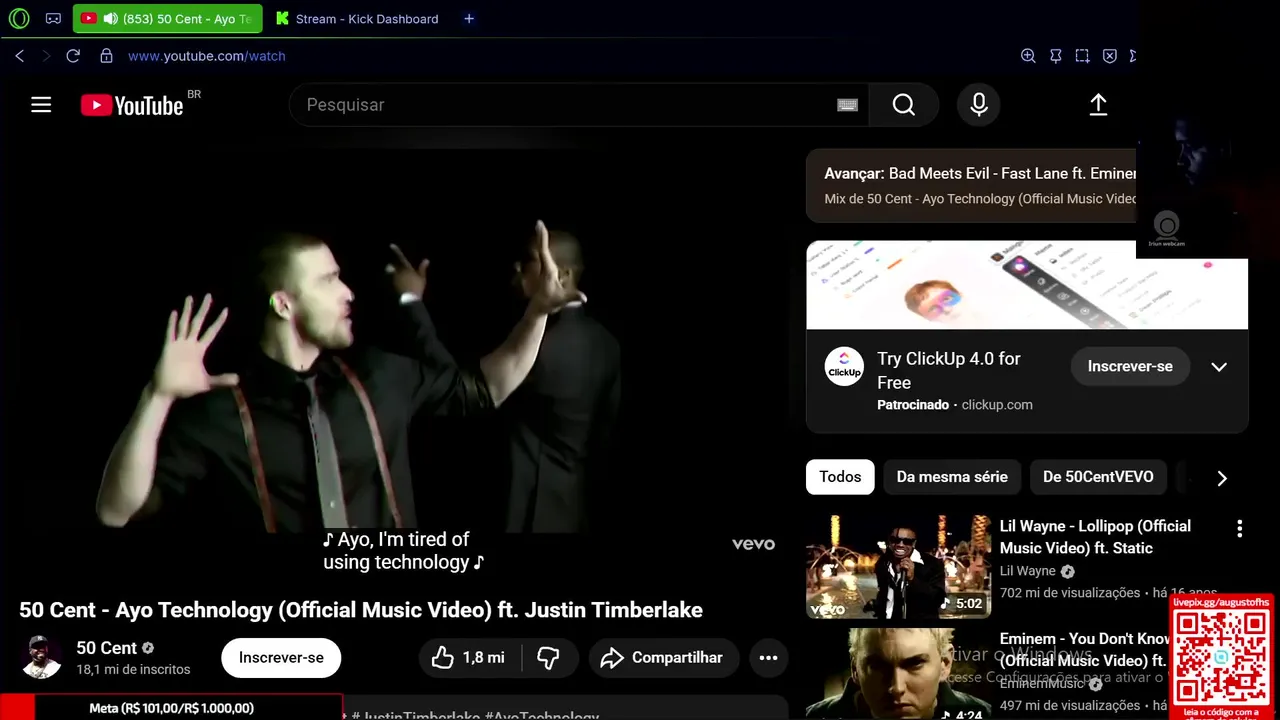Image resolution: width=1280 pixels, height=720 pixels.
Task: Open Lil Wayne channel name in suggestions
Action: [x=1028, y=571]
